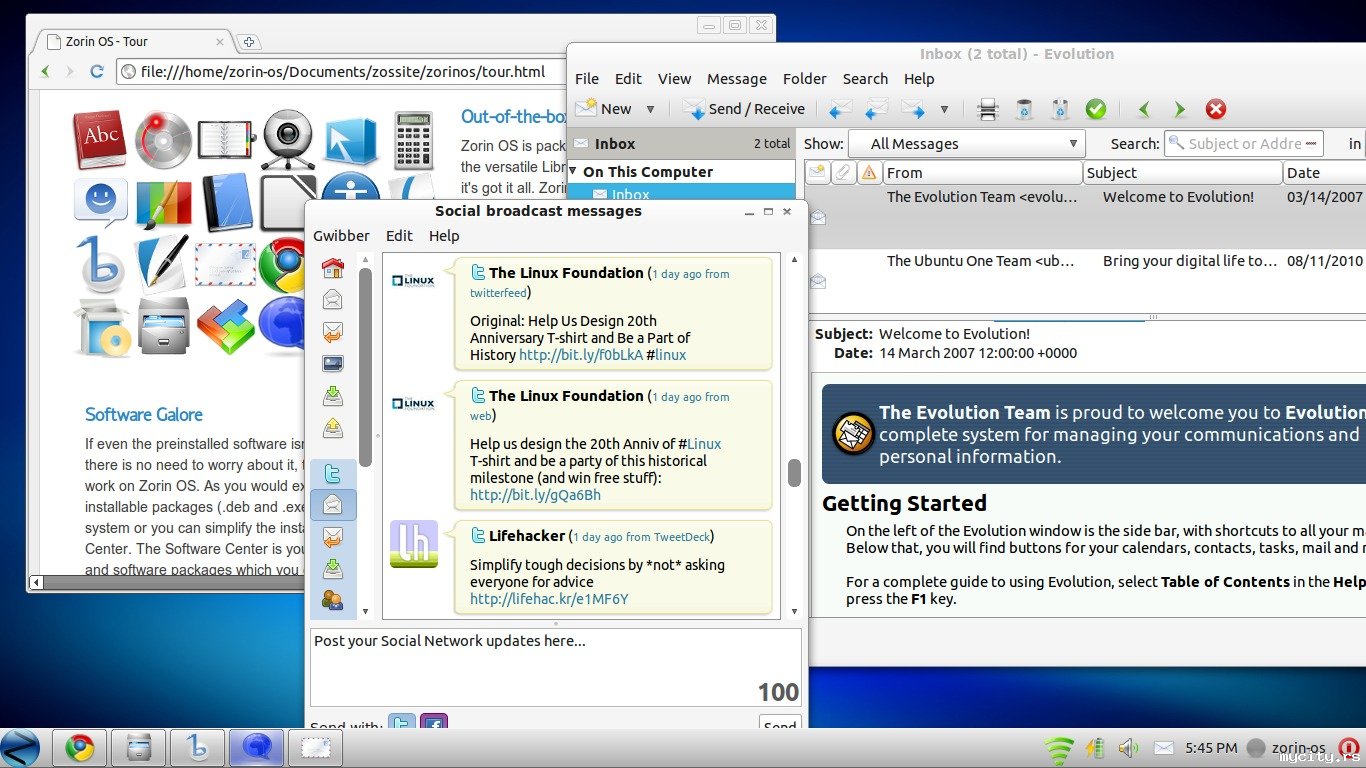The width and height of the screenshot is (1366, 768).
Task: Click the 5:45 PM clock in the tray
Action: [x=1211, y=748]
